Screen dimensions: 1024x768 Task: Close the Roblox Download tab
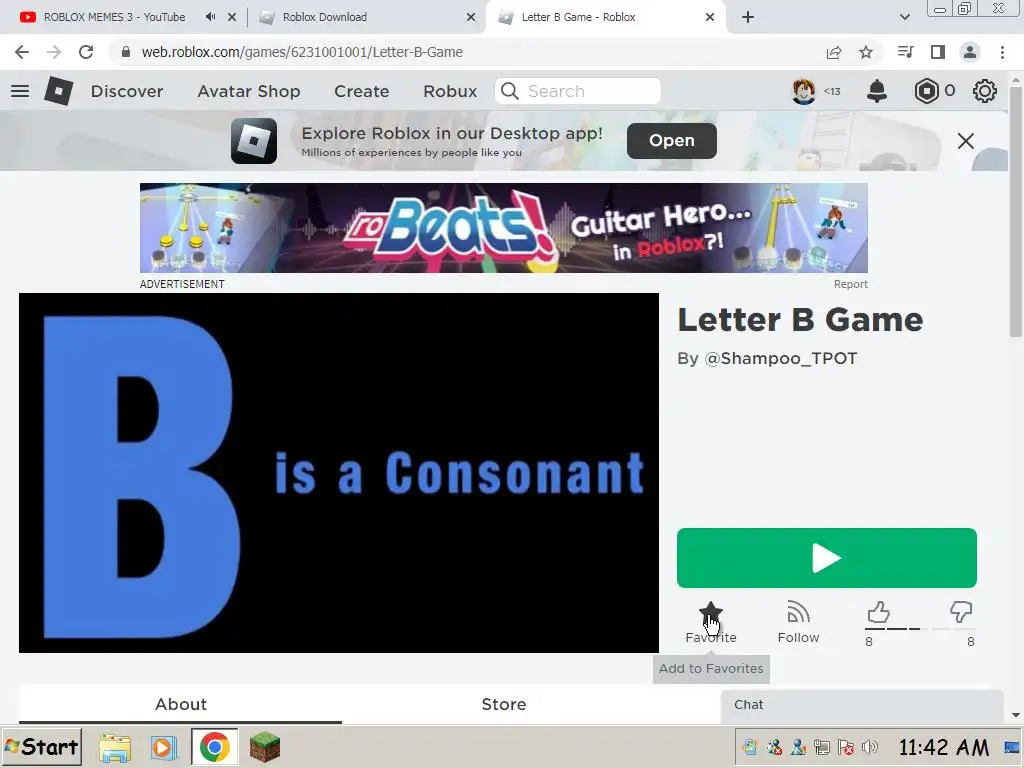471,17
